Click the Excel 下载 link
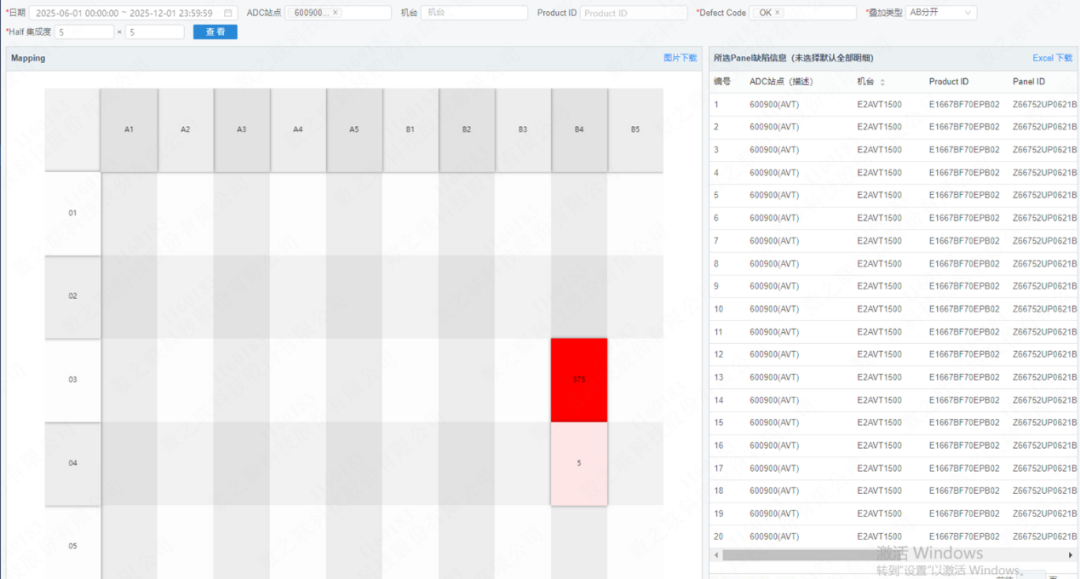This screenshot has height=579, width=1080. [1052, 58]
